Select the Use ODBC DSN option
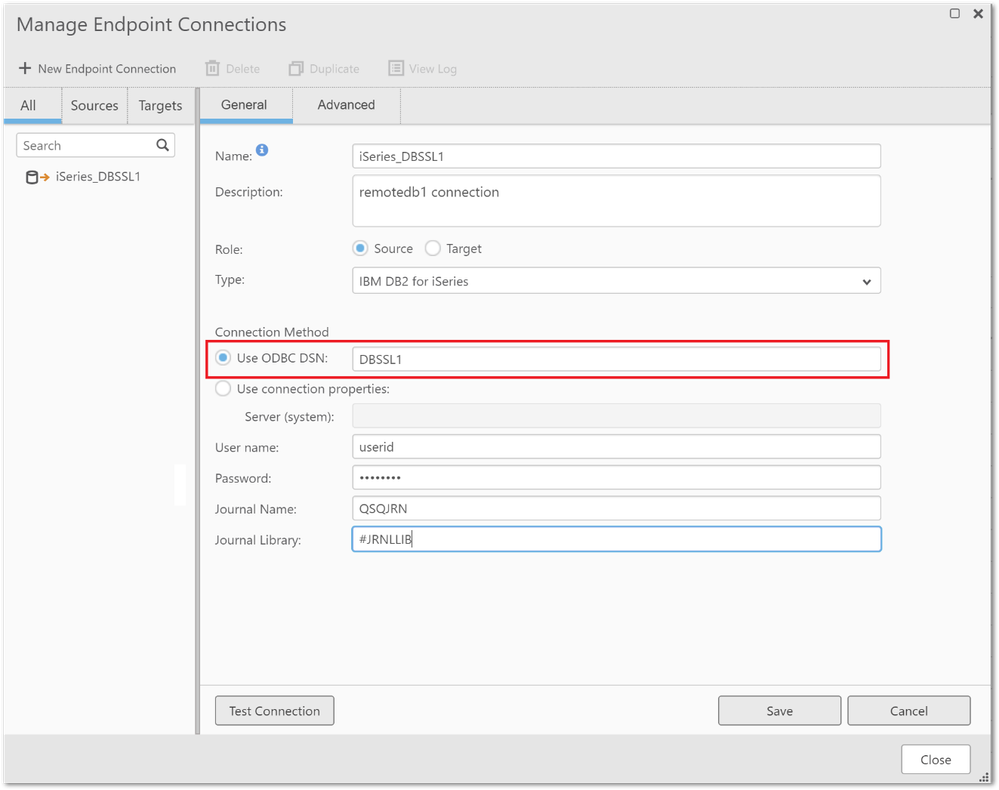The width and height of the screenshot is (999, 790). (222, 357)
